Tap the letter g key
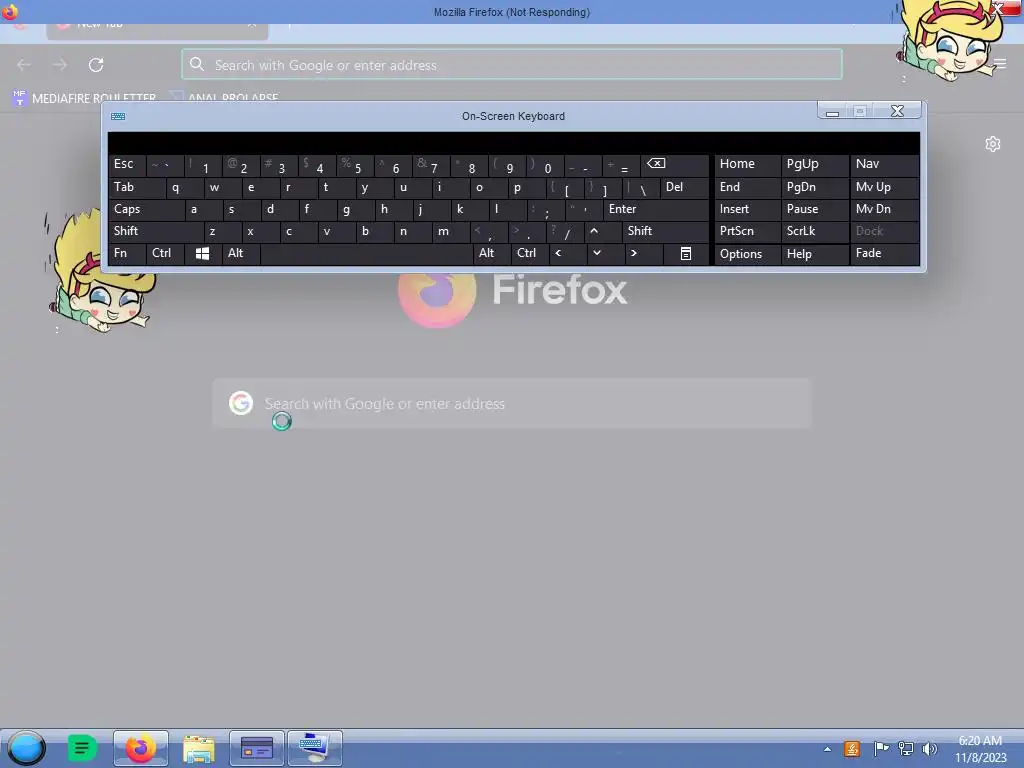This screenshot has width=1024, height=768. coord(355,210)
